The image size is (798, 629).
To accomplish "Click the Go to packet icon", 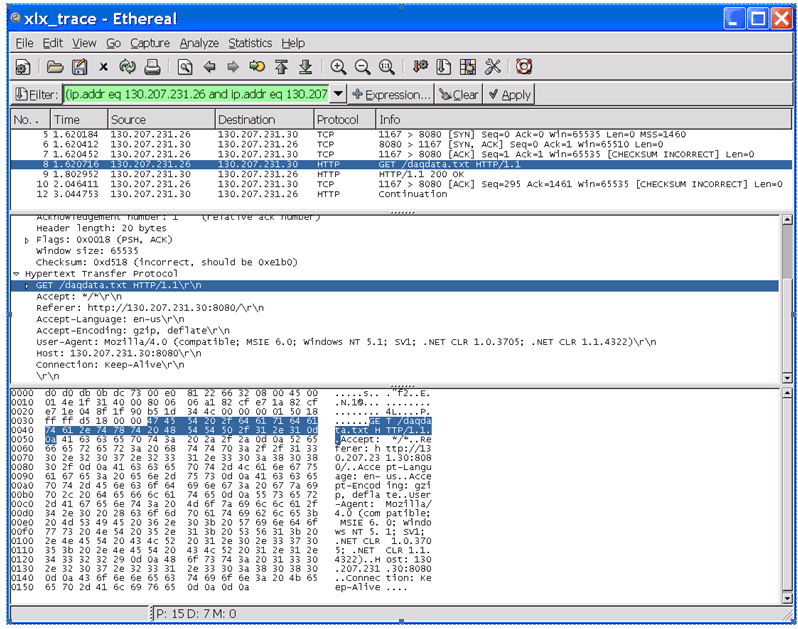I will pyautogui.click(x=257, y=67).
